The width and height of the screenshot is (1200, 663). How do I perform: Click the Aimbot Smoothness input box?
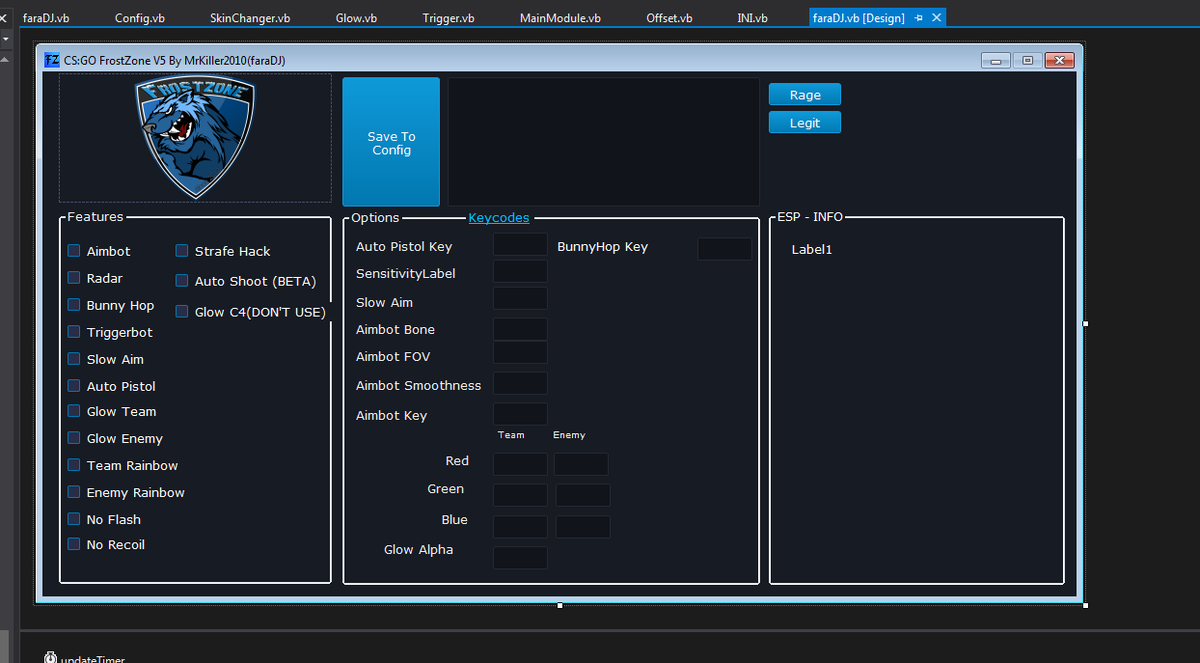coord(520,383)
